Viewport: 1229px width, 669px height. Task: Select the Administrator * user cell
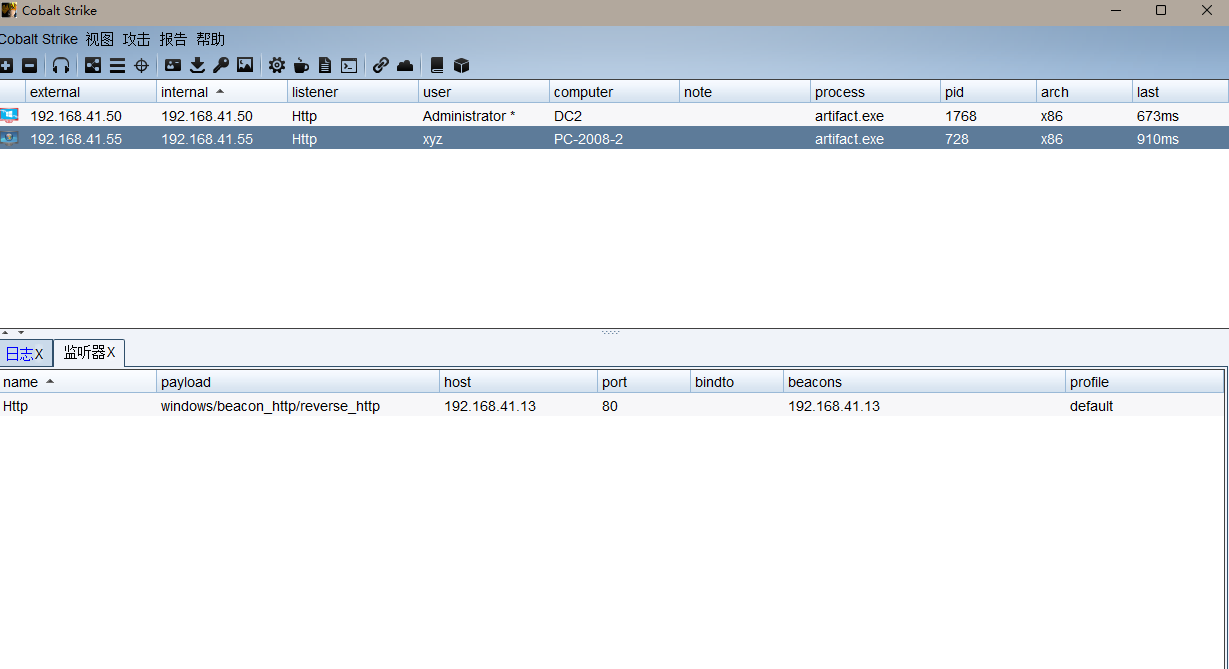tap(484, 116)
